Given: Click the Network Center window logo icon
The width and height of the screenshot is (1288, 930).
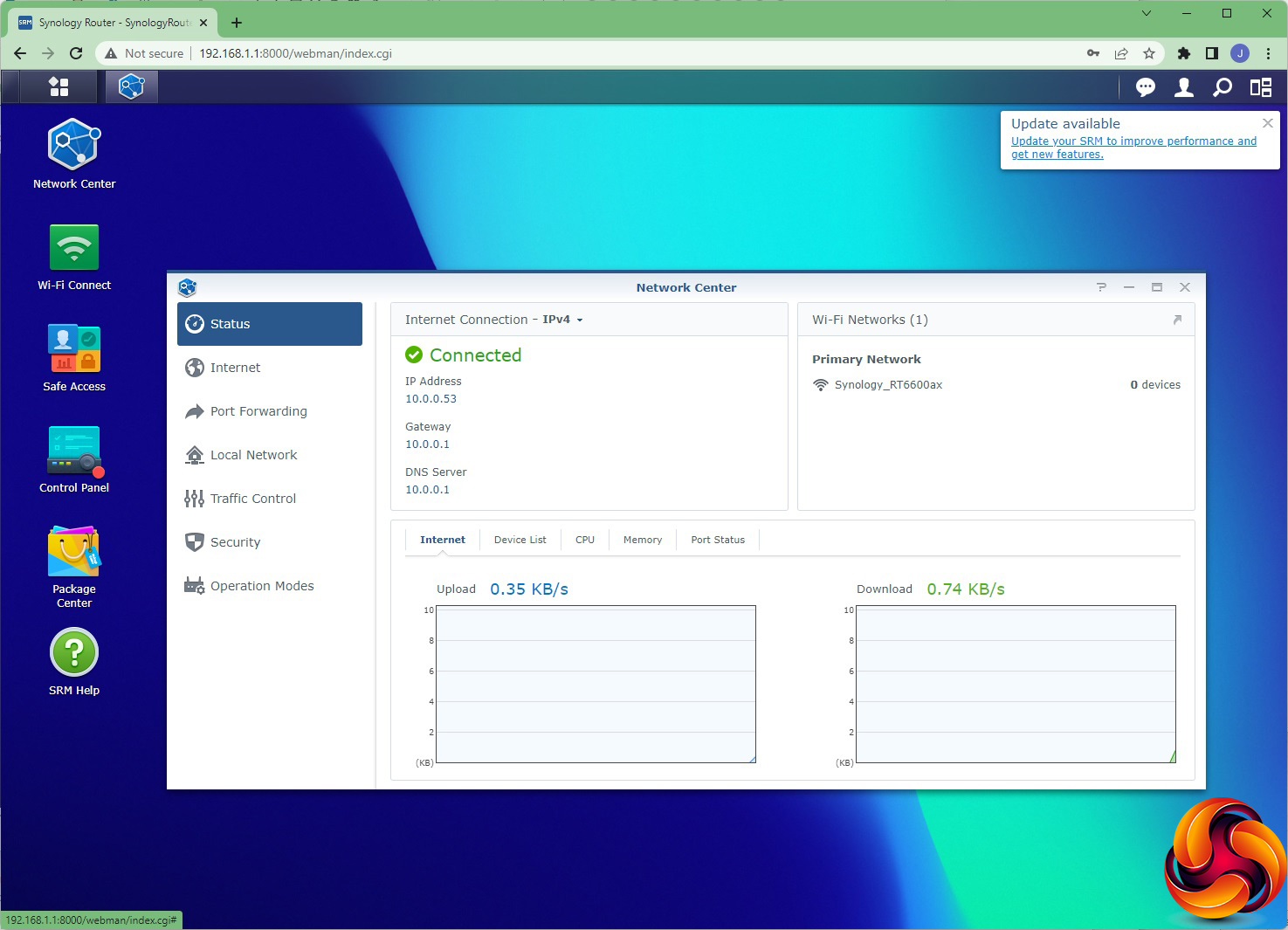Looking at the screenshot, I should coord(187,287).
